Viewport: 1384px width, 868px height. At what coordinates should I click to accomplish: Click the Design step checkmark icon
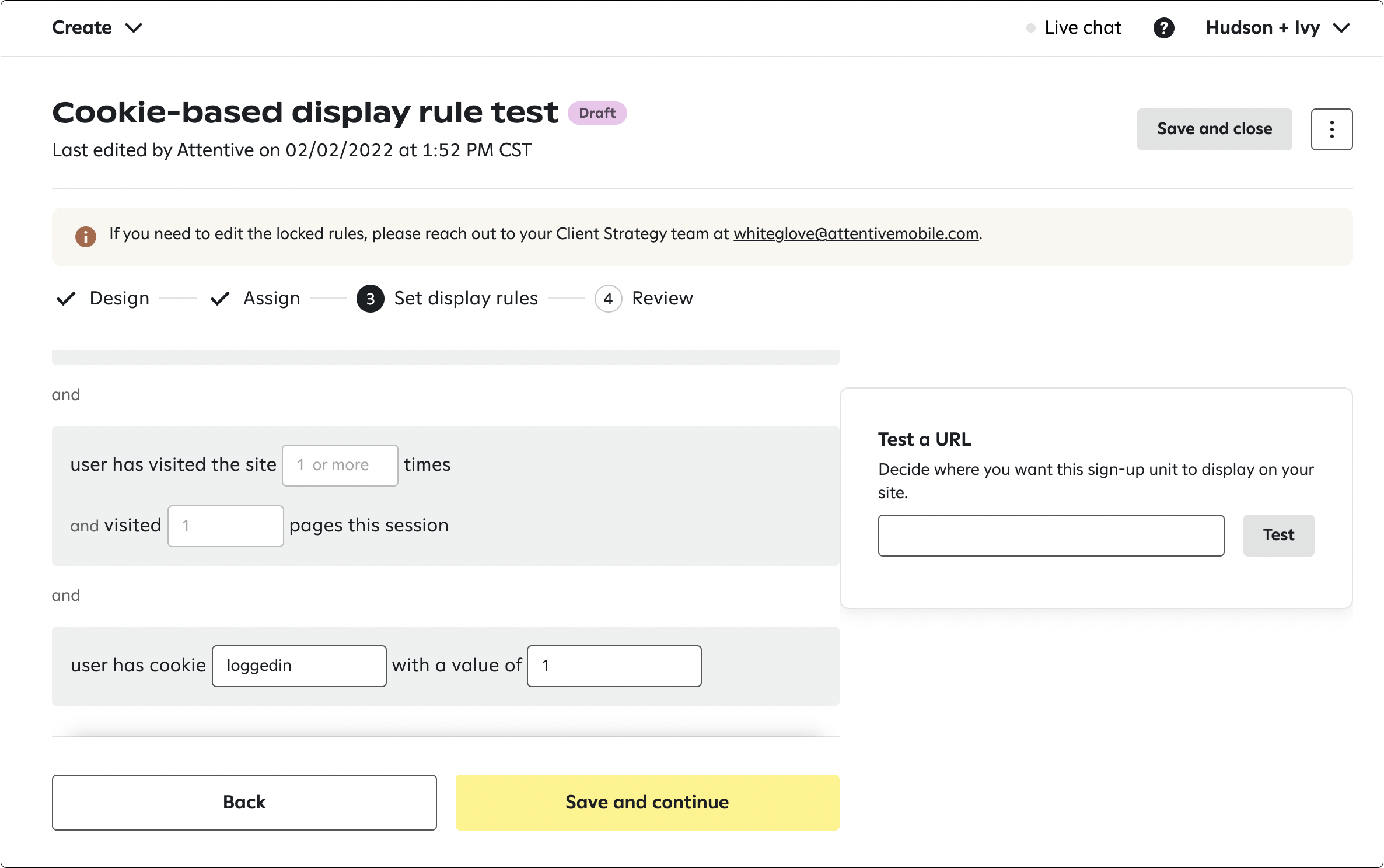[x=66, y=299]
